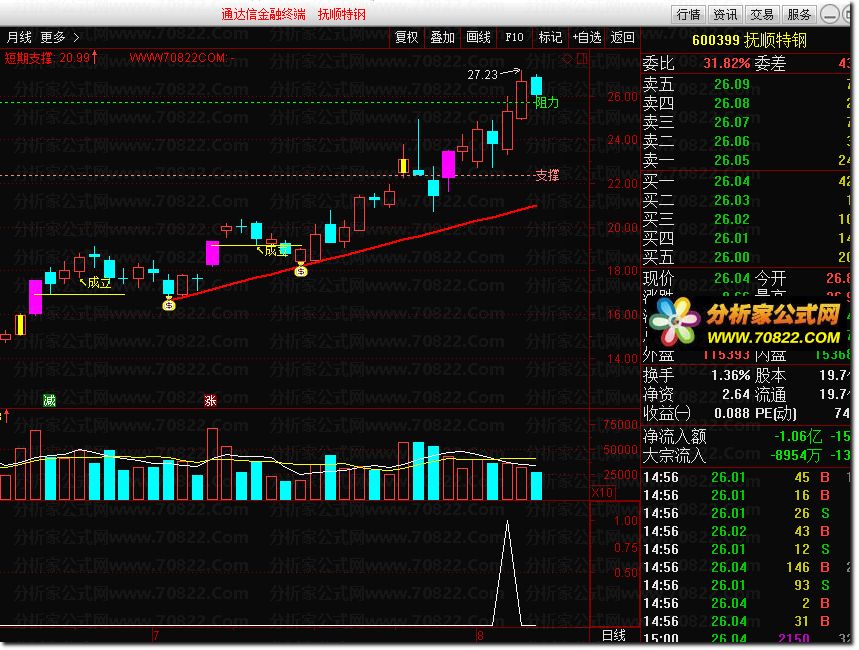Click the 收益(一) 0.088 earnings value

tap(732, 414)
